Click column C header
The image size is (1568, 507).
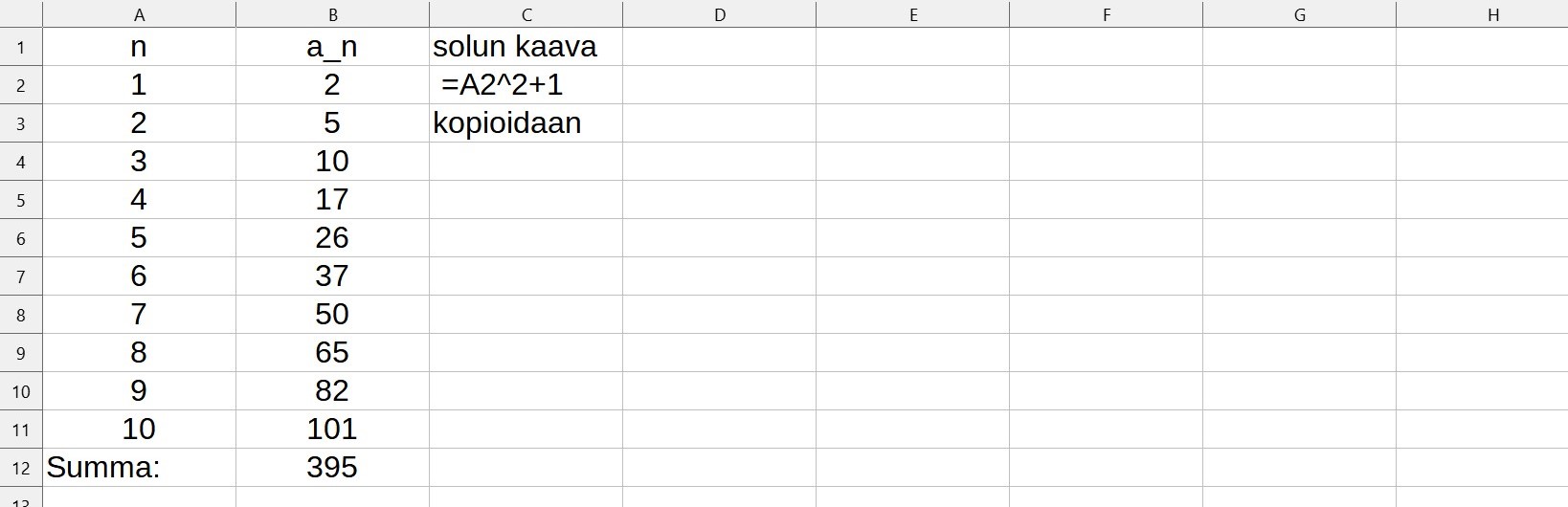pos(526,14)
